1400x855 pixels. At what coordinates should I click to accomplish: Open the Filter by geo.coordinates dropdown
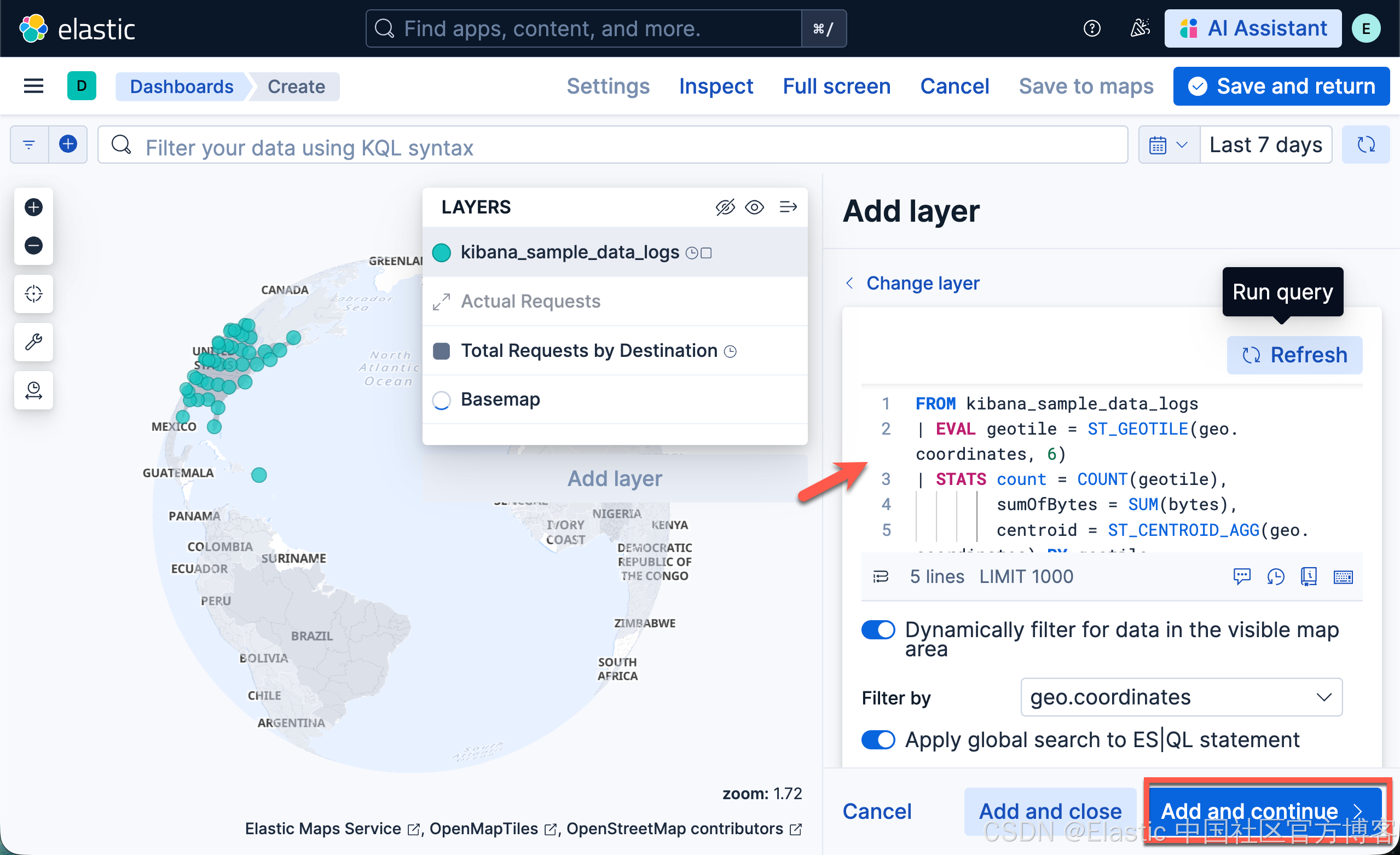tap(1181, 697)
